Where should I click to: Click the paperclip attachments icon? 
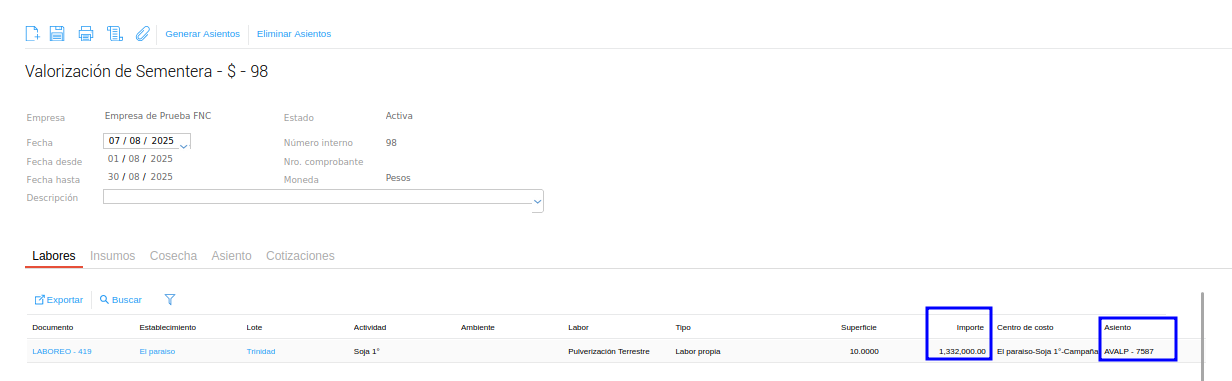click(x=142, y=33)
